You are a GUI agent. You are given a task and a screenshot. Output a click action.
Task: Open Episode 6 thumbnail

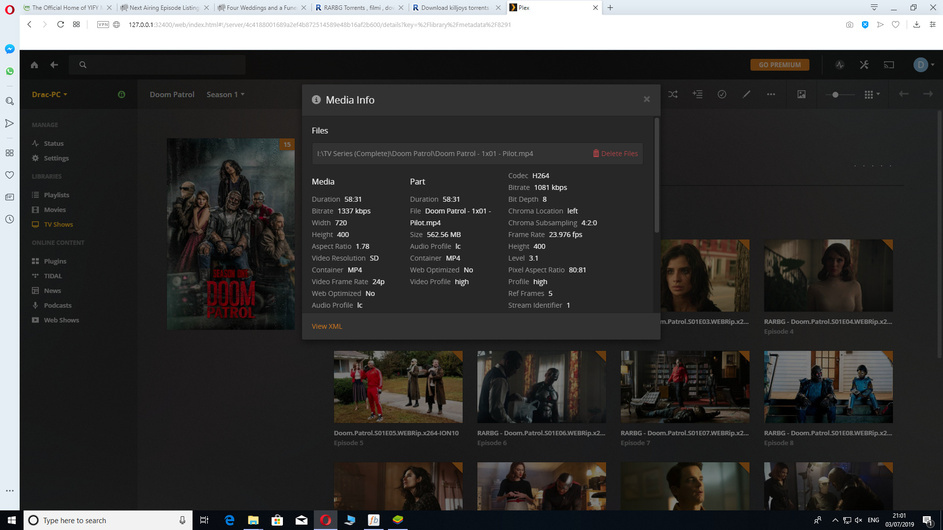(541, 387)
